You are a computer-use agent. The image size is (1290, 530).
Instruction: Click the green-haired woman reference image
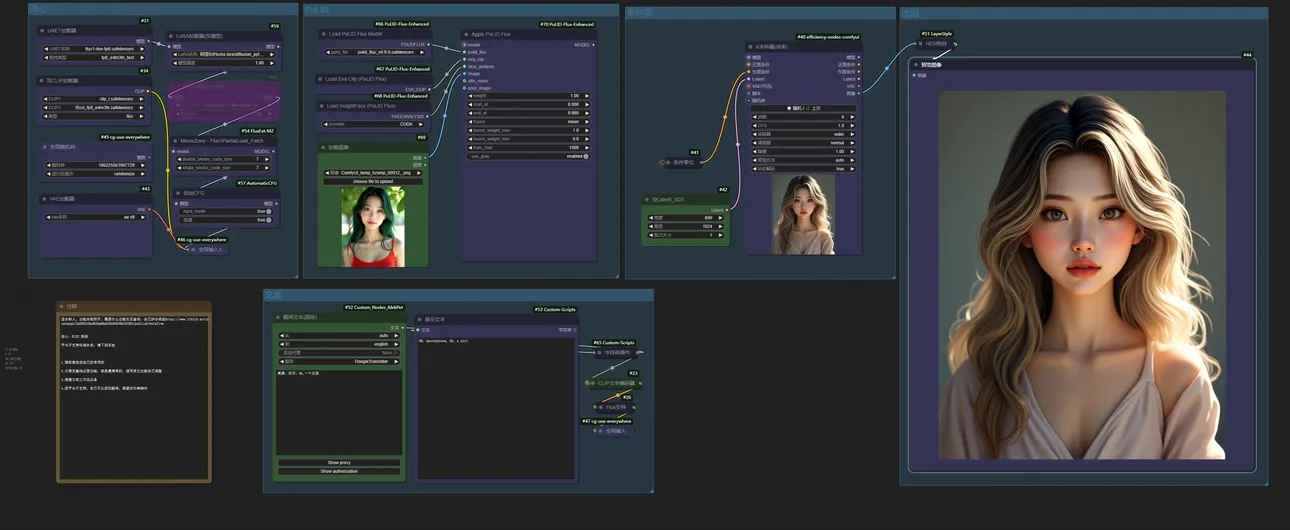pyautogui.click(x=373, y=227)
